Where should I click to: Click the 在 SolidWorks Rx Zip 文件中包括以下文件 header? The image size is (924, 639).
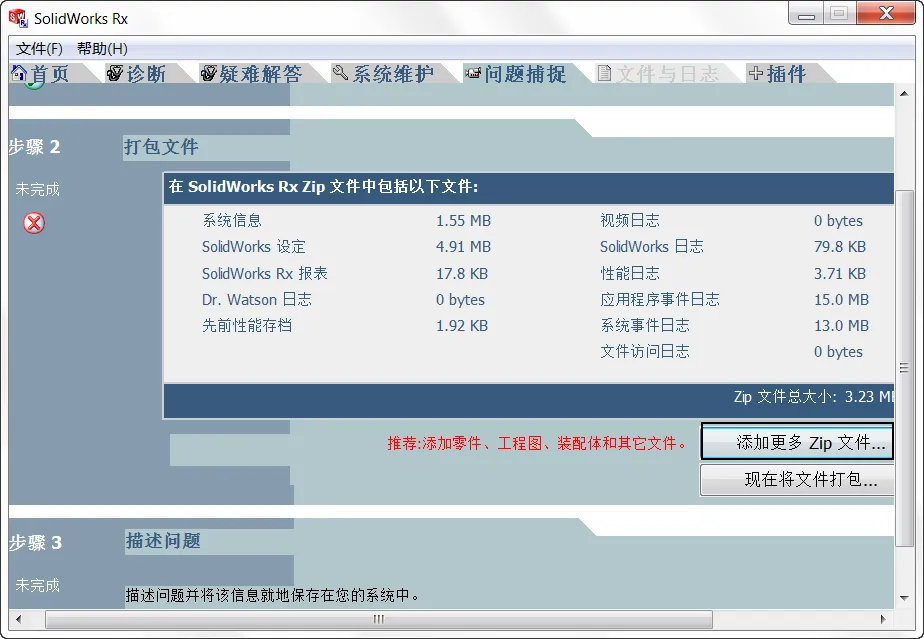[x=324, y=187]
